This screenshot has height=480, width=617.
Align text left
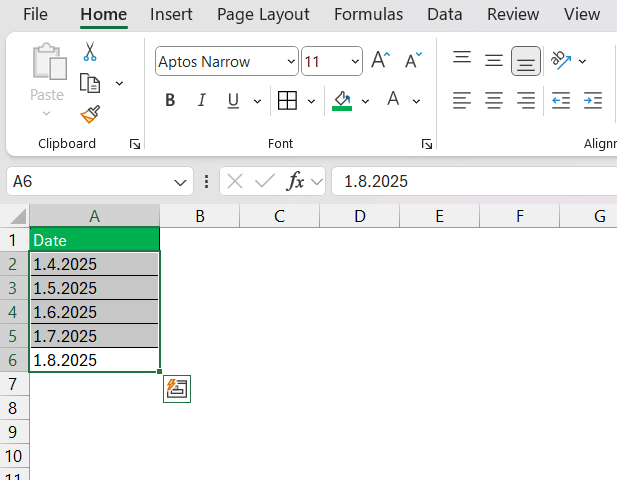click(x=462, y=100)
